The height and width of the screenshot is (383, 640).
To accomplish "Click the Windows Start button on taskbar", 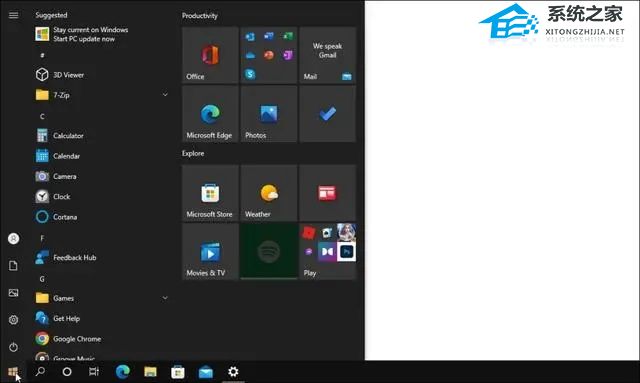I will 13,372.
